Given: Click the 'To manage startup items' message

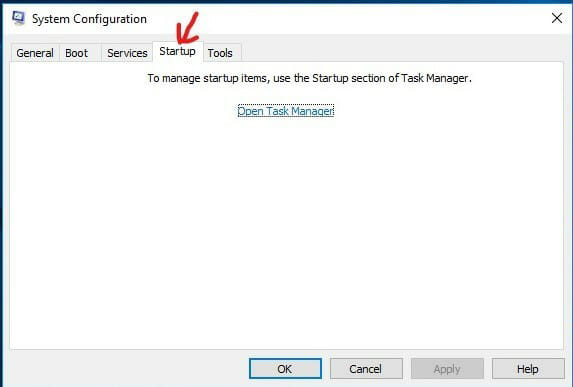Looking at the screenshot, I should (309, 78).
